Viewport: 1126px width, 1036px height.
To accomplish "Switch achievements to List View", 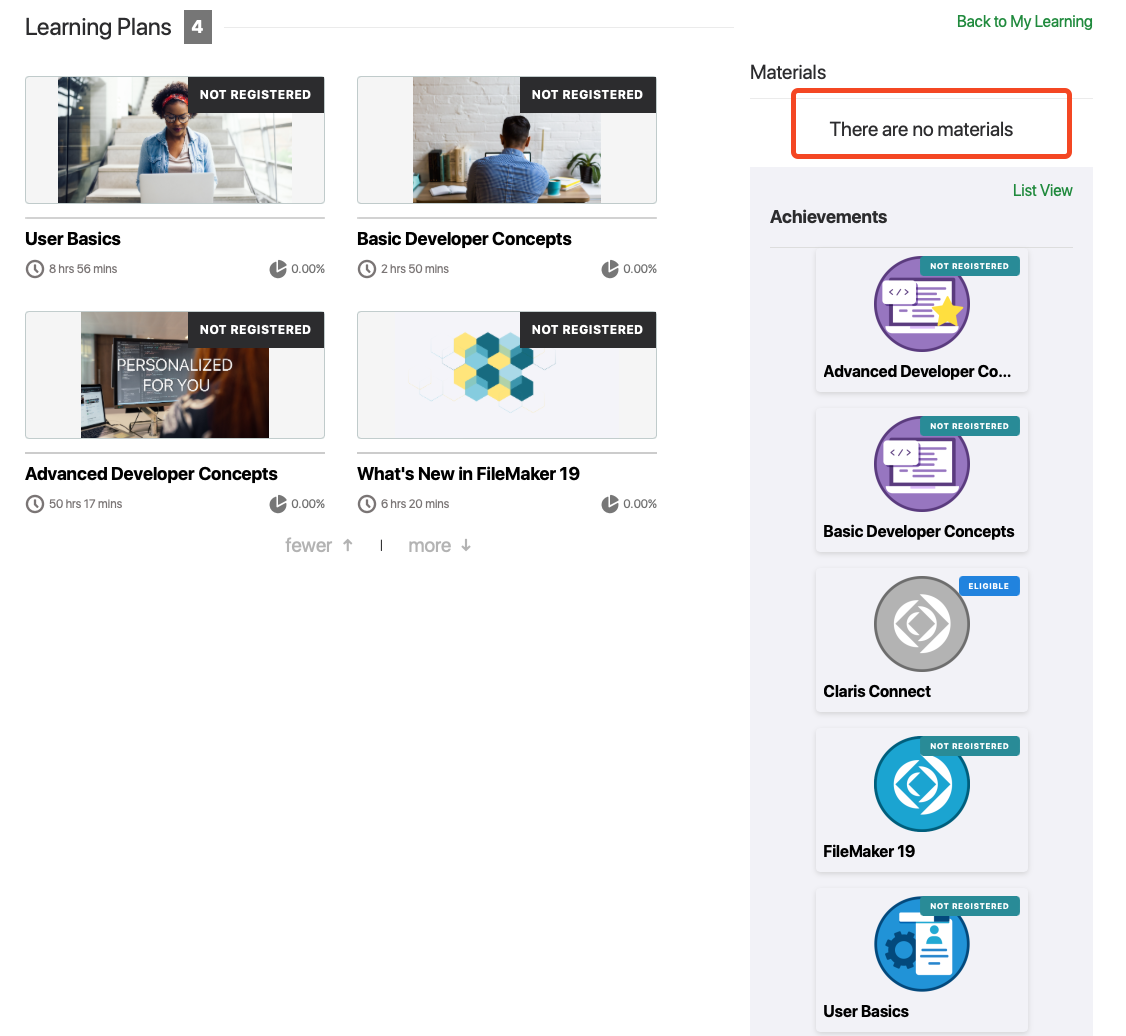I will click(x=1042, y=190).
